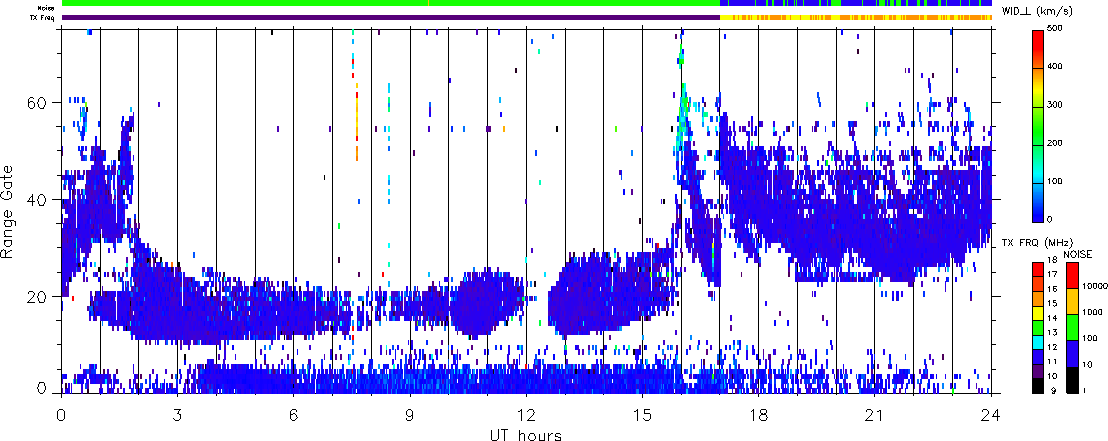The height and width of the screenshot is (441, 1108).
Task: Click the 24 tick label on the time axis
Action: (991, 413)
